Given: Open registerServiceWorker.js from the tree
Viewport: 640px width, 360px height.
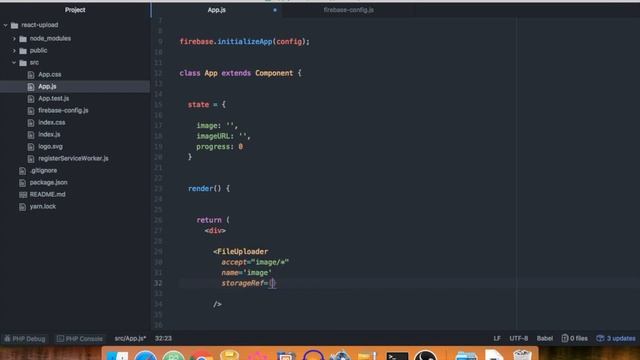Looking at the screenshot, I should point(73,158).
